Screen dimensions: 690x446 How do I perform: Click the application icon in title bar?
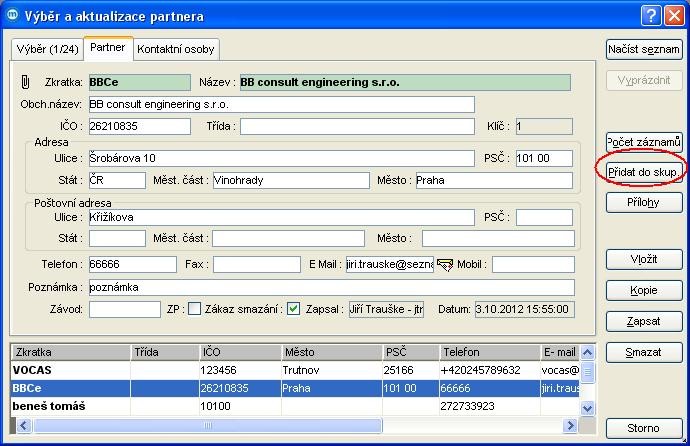(x=13, y=15)
